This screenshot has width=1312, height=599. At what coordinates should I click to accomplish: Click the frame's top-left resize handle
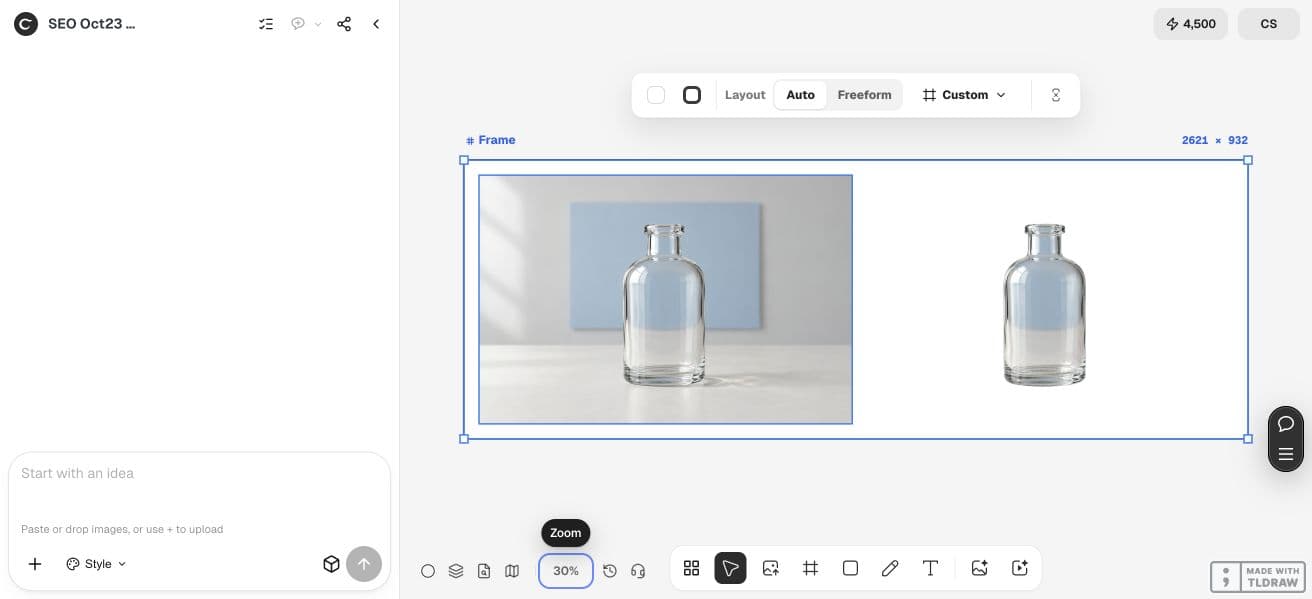pos(464,160)
